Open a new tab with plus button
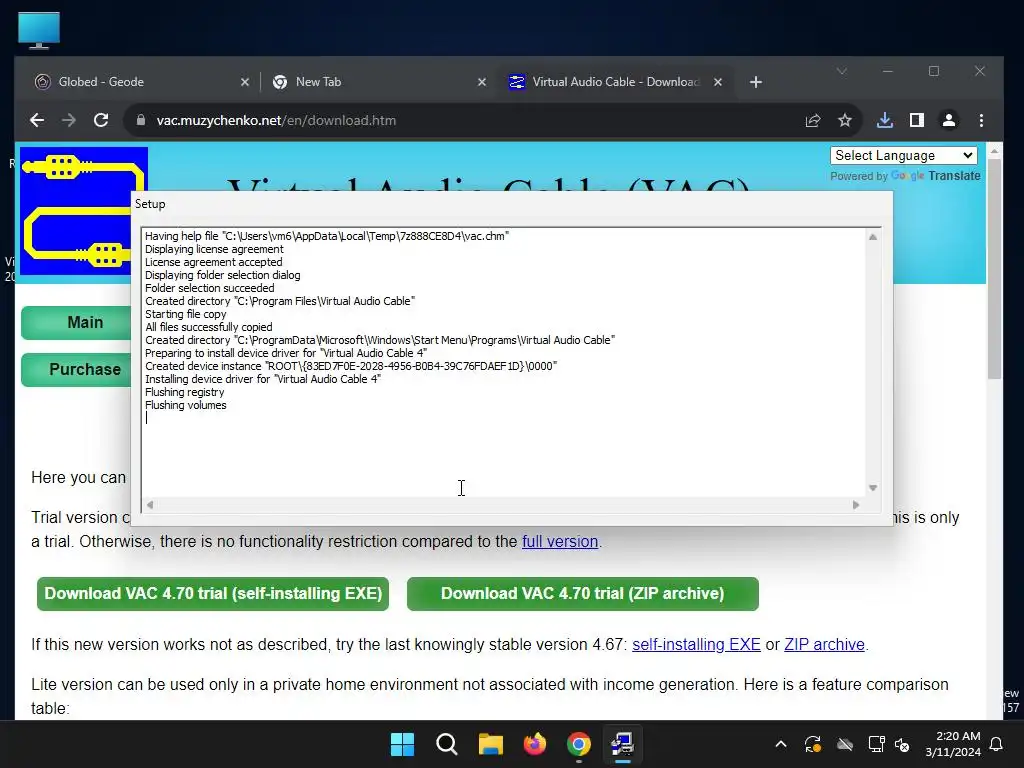This screenshot has height=768, width=1024. coord(756,82)
